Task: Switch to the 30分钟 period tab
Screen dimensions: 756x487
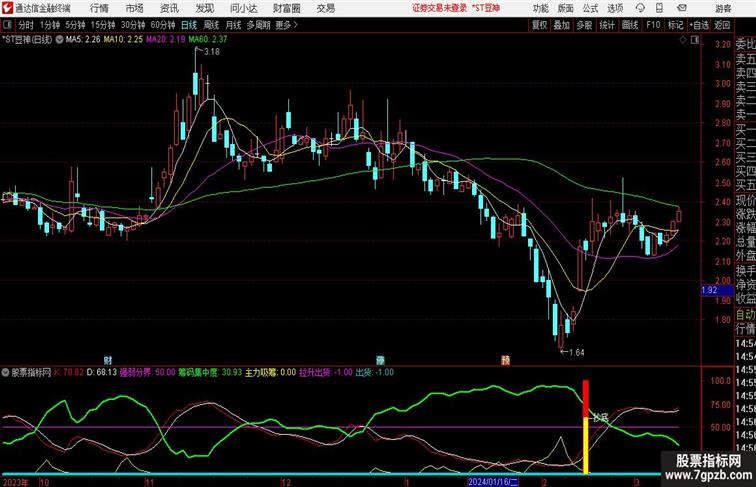Action: click(133, 25)
